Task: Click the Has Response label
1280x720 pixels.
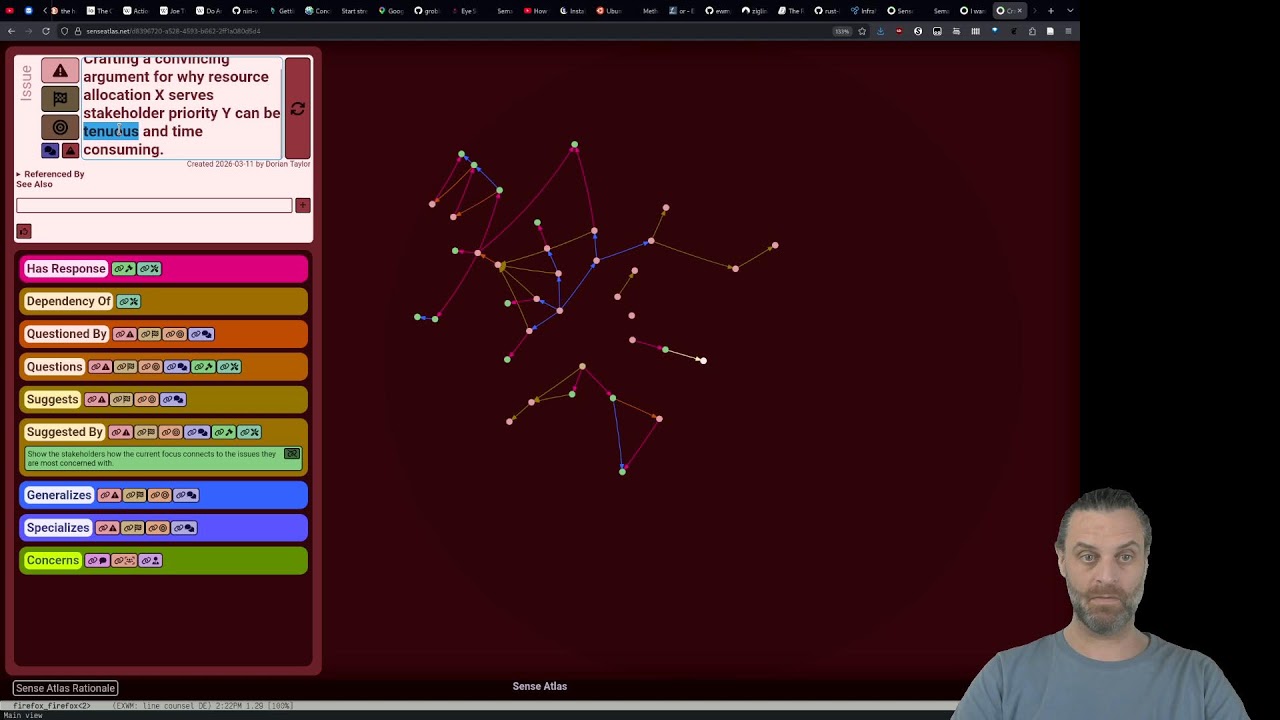Action: 66,269
